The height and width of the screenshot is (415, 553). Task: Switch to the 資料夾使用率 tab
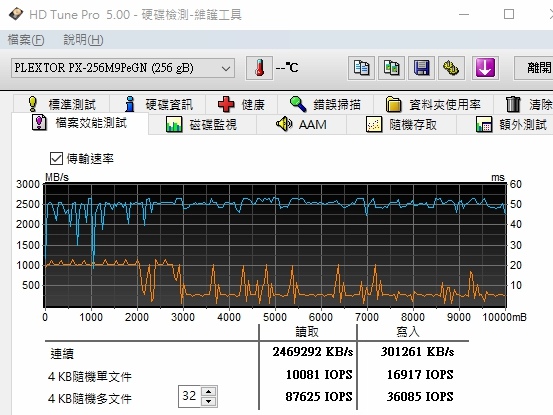(x=433, y=104)
